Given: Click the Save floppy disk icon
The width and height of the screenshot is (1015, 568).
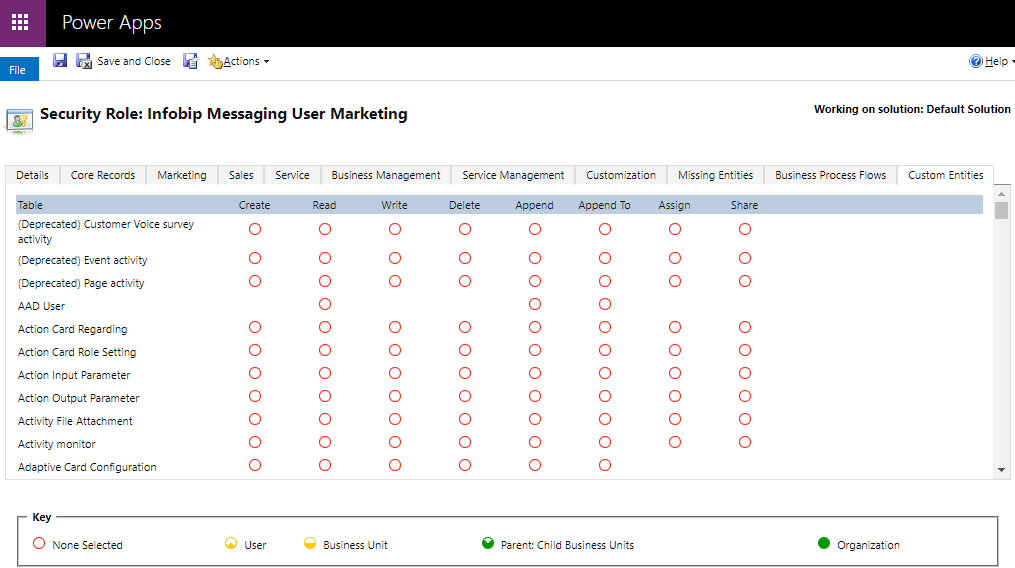Looking at the screenshot, I should 60,61.
